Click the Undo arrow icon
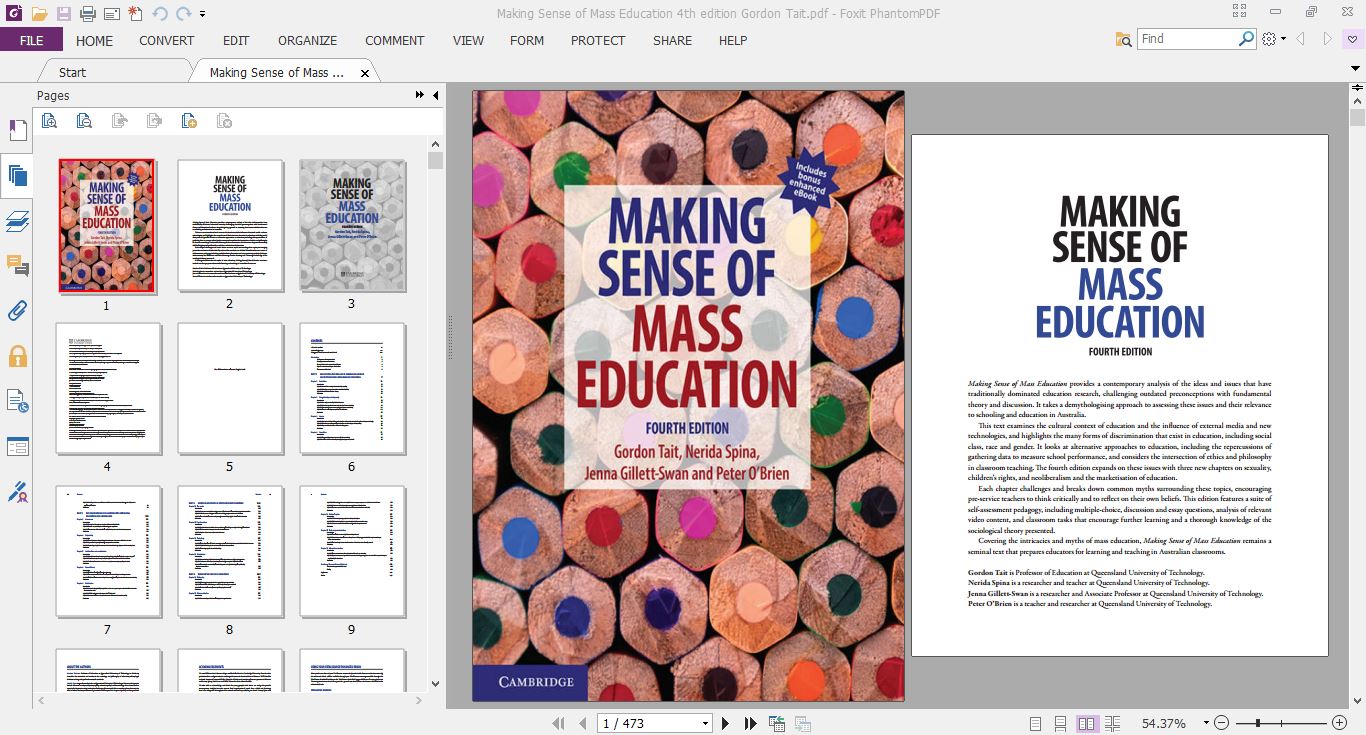1366x735 pixels. (160, 14)
